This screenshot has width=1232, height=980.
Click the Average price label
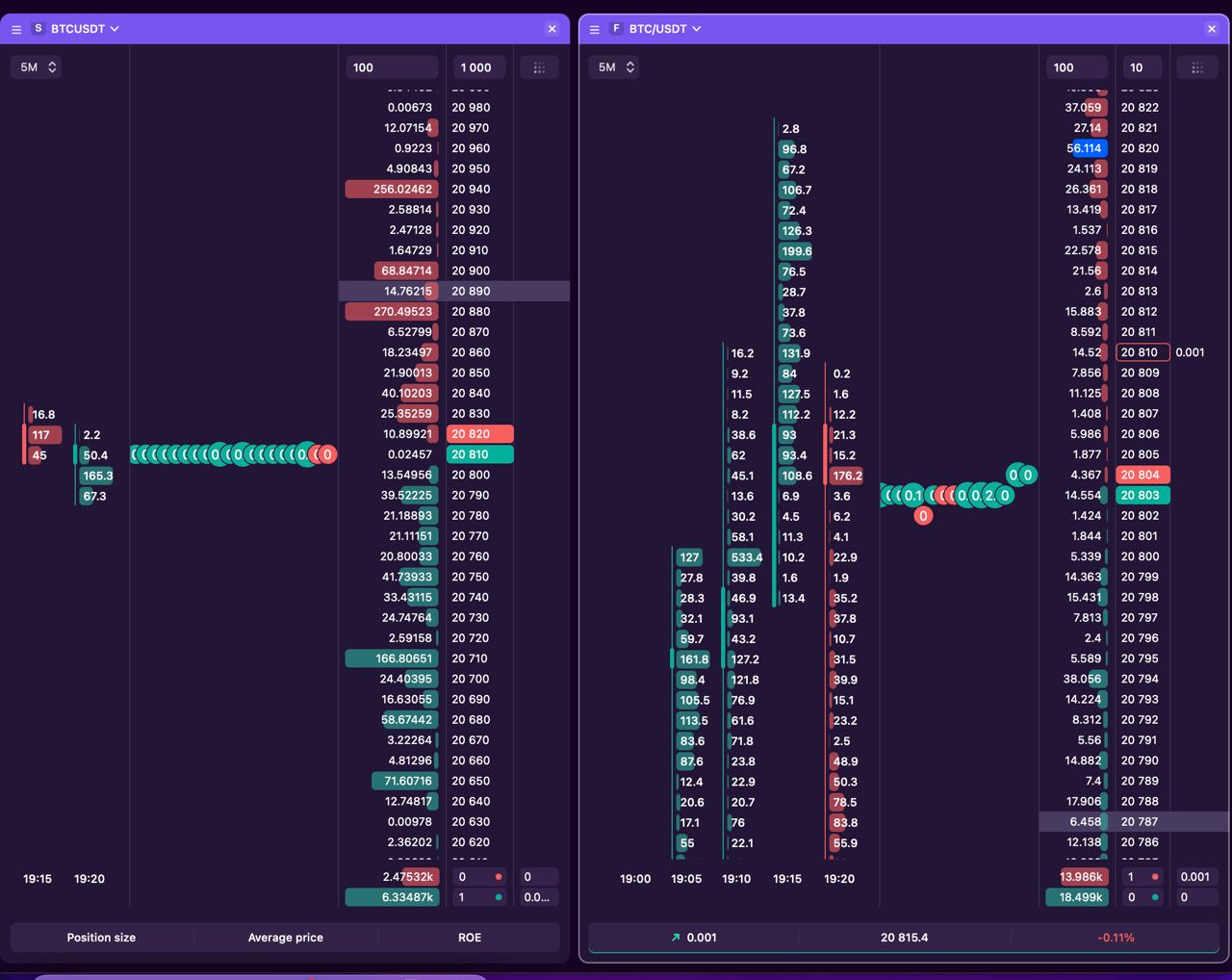coord(285,938)
